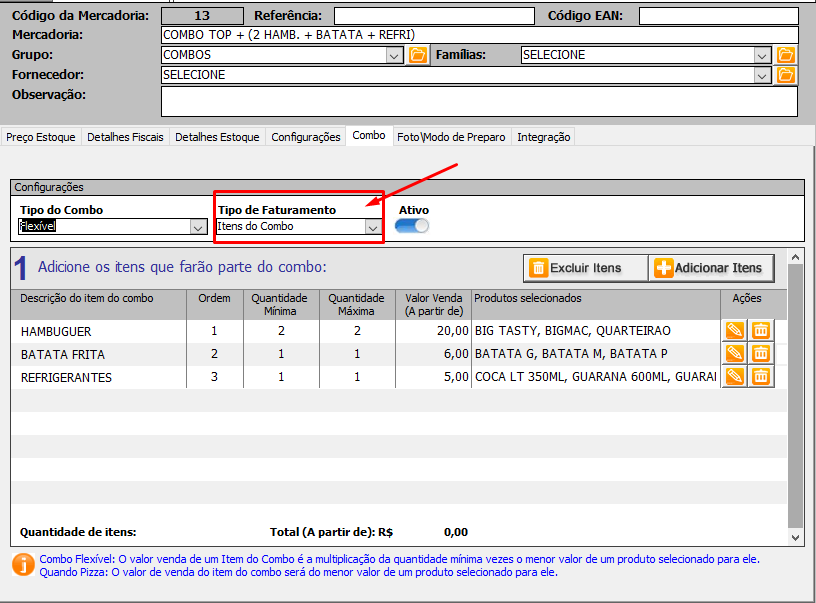
Task: Click trash icon for HAMBUGUER row
Action: tap(760, 330)
